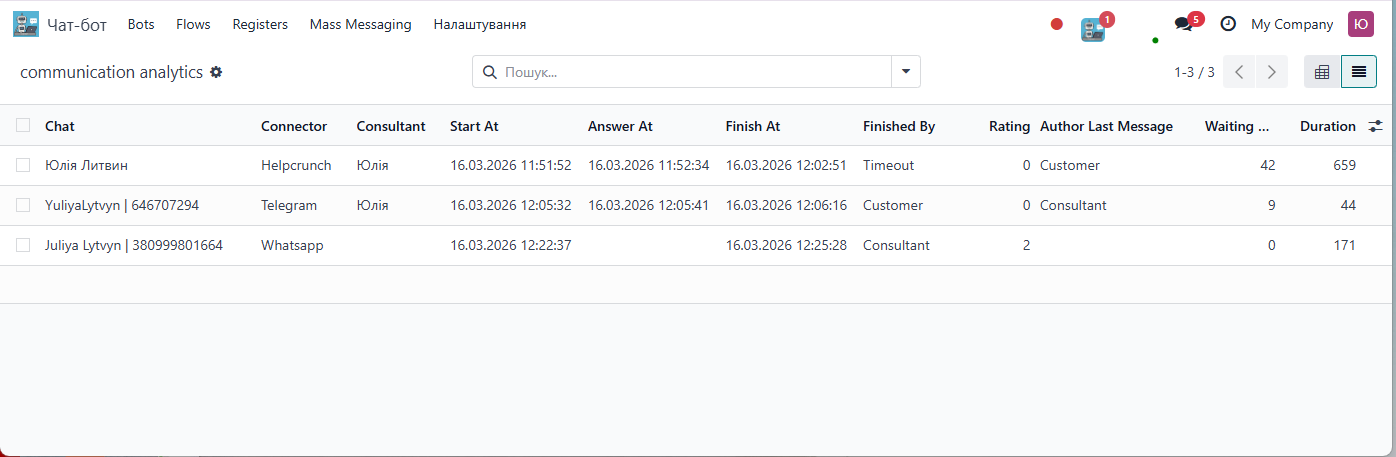
Task: Toggle the select-all checkbox in header
Action: [23, 126]
